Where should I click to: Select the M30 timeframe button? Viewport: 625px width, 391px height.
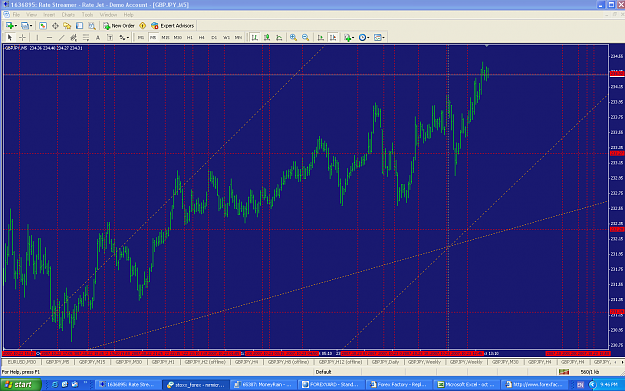pyautogui.click(x=177, y=37)
